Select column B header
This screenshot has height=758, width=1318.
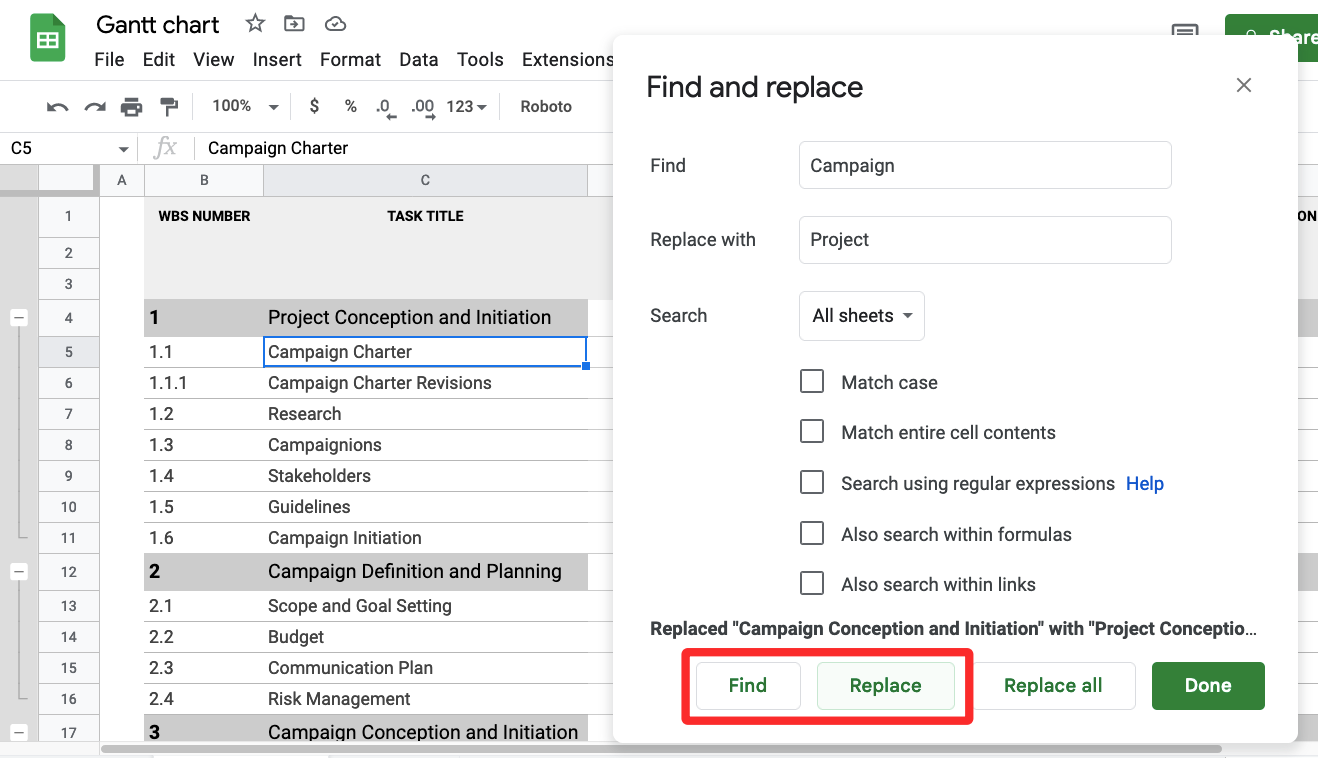(x=204, y=180)
